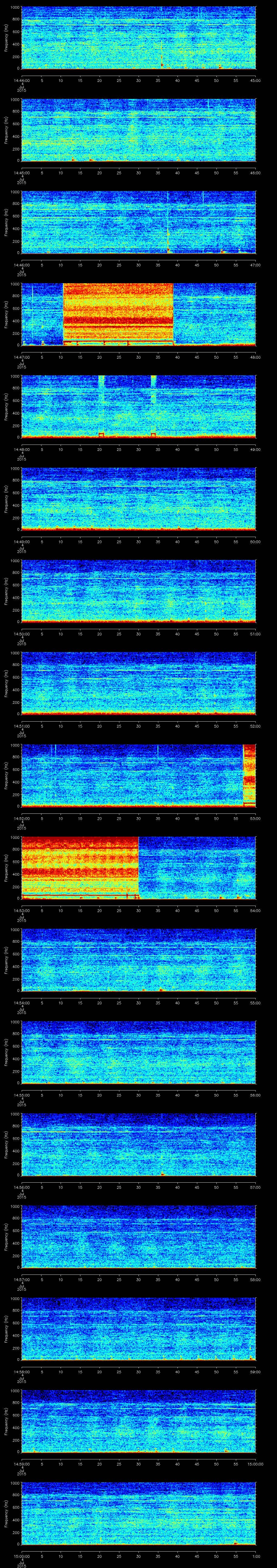
Task: Click the "47:00" end-of-axis time label
Action: click(x=255, y=265)
